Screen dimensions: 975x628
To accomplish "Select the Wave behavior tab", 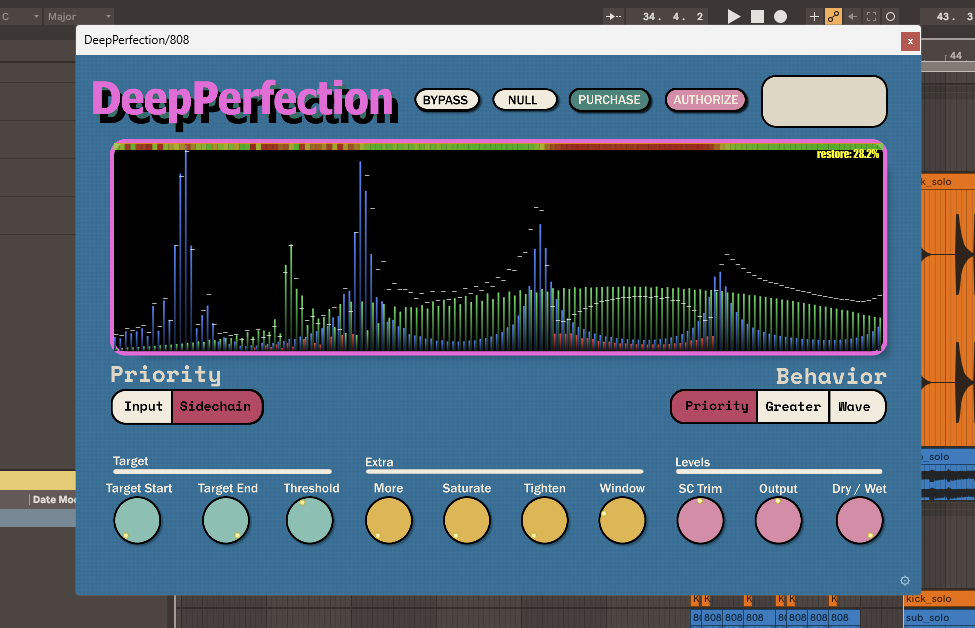I will point(856,407).
